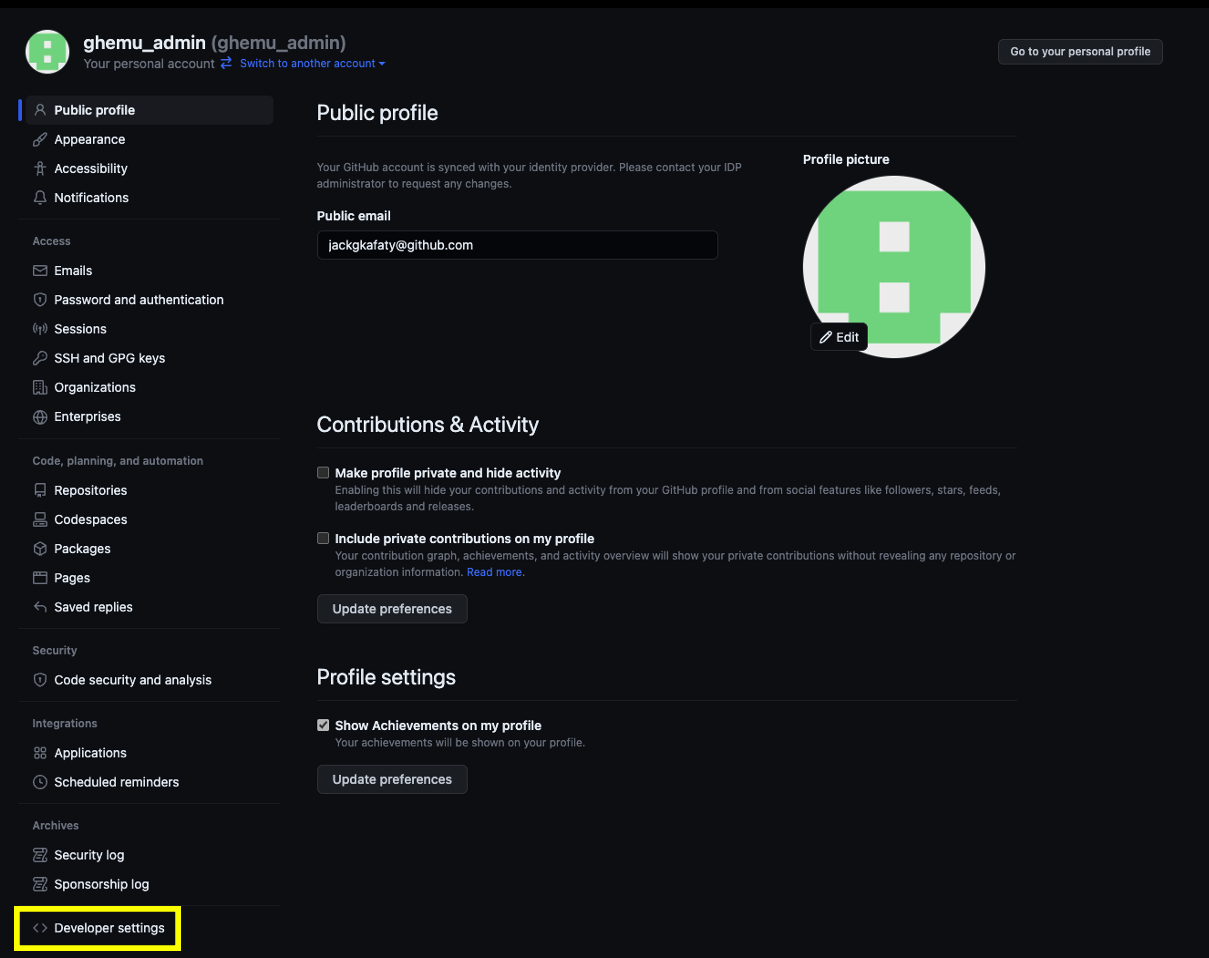This screenshot has height=958, width=1209.
Task: Click the large green profile picture
Action: point(894,267)
